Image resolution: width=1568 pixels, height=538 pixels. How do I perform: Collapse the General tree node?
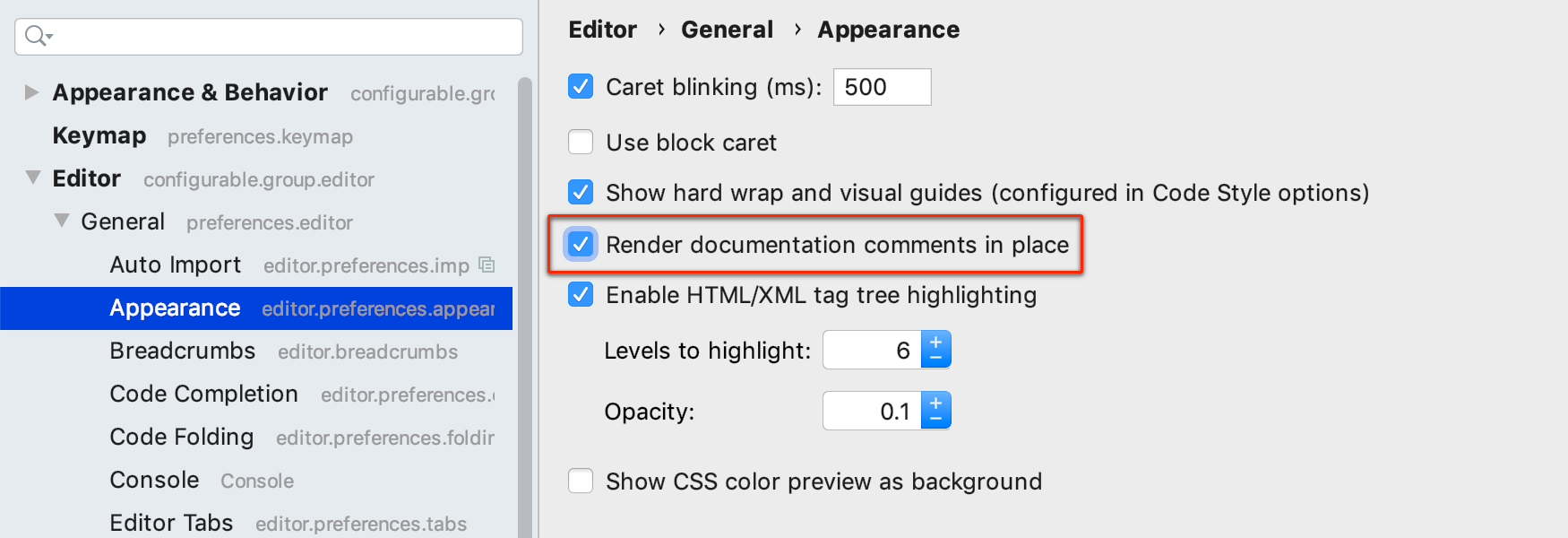(62, 221)
